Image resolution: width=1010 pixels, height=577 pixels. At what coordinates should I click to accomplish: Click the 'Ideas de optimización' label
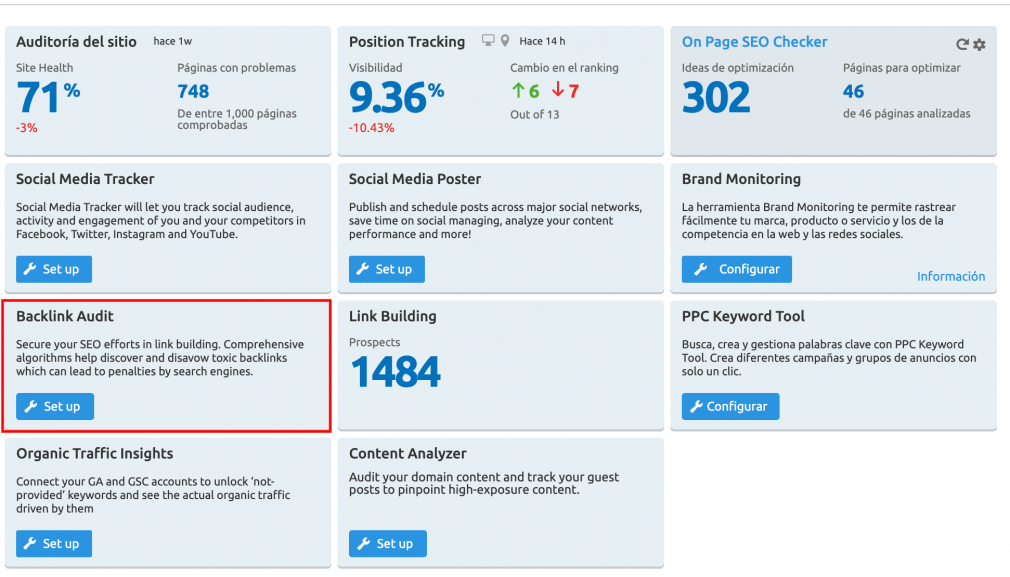(x=738, y=68)
